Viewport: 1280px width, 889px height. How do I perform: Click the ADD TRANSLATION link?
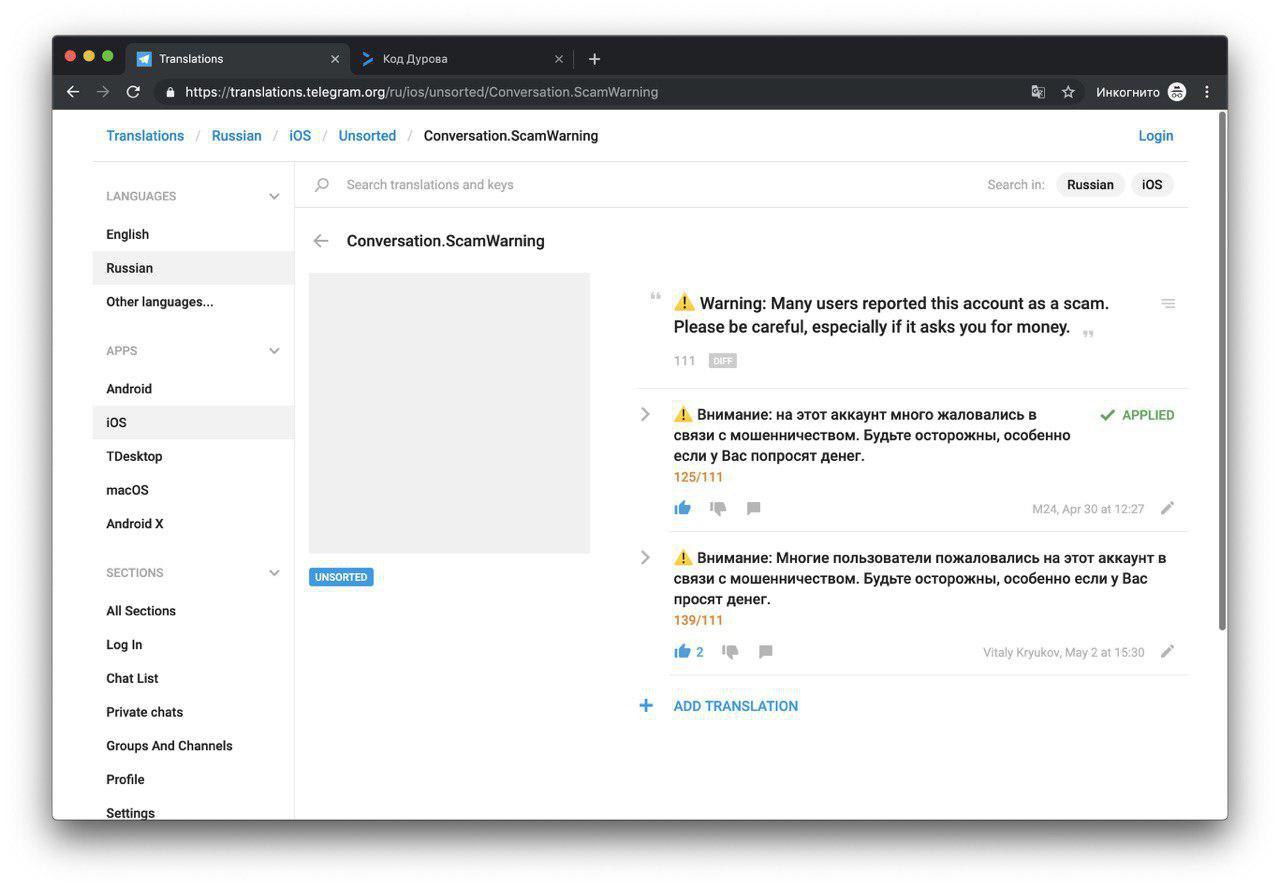coord(736,706)
